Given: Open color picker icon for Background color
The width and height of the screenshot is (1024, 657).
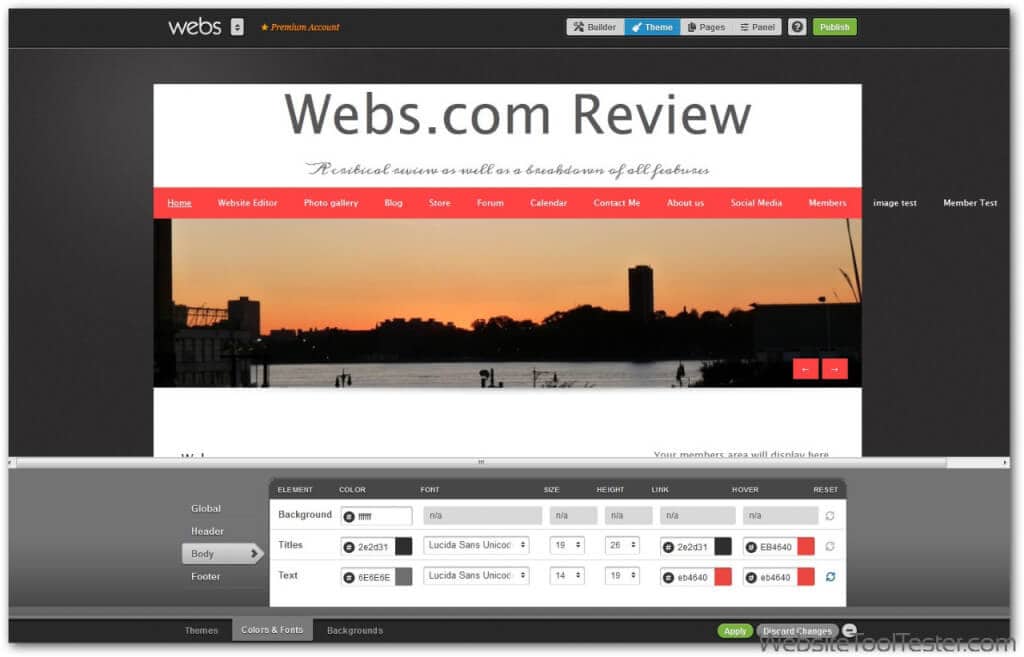Looking at the screenshot, I should point(349,517).
